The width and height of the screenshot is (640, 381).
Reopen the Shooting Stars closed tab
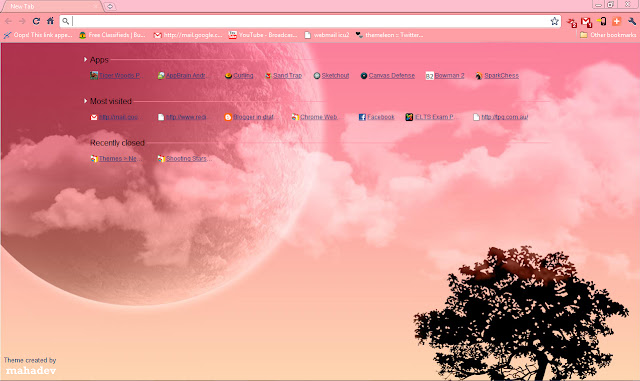pyautogui.click(x=188, y=159)
